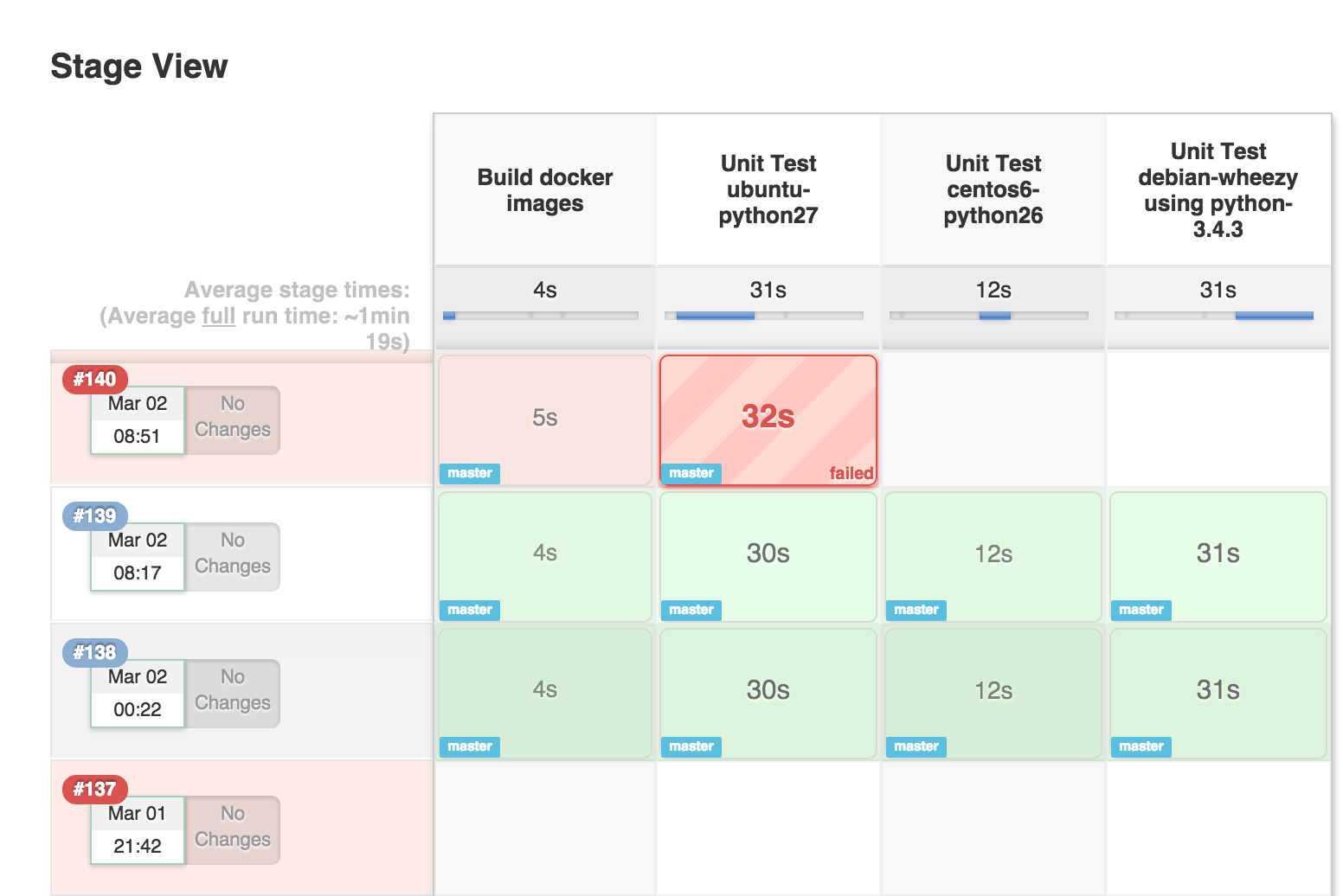This screenshot has width=1343, height=896.
Task: Click the #137 build number badge
Action: (94, 790)
